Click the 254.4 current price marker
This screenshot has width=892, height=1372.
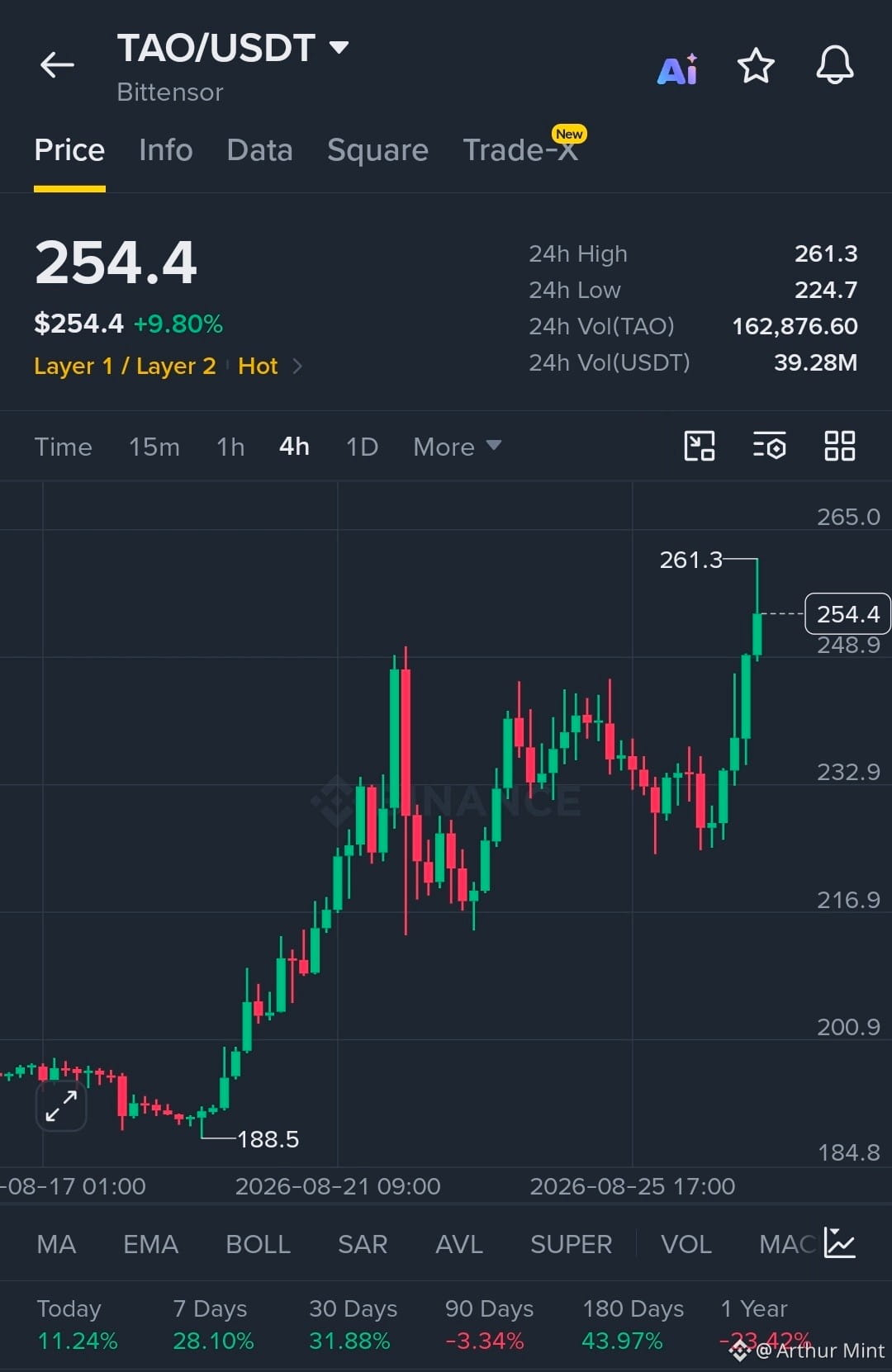pyautogui.click(x=847, y=613)
